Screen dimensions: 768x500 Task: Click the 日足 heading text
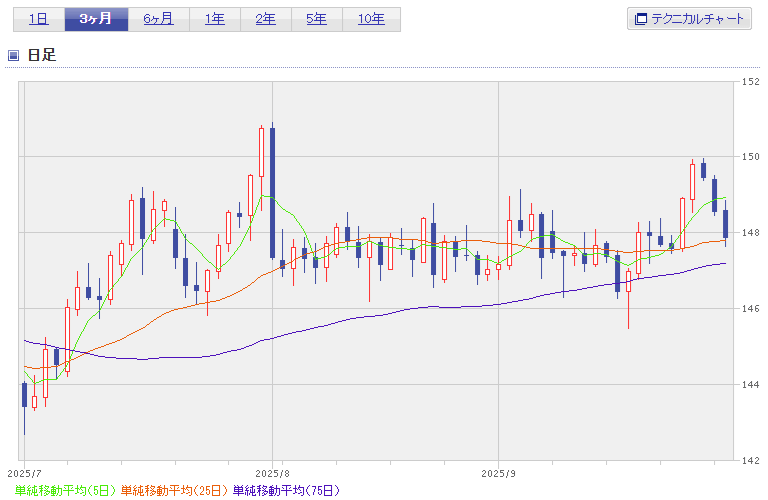[42, 55]
